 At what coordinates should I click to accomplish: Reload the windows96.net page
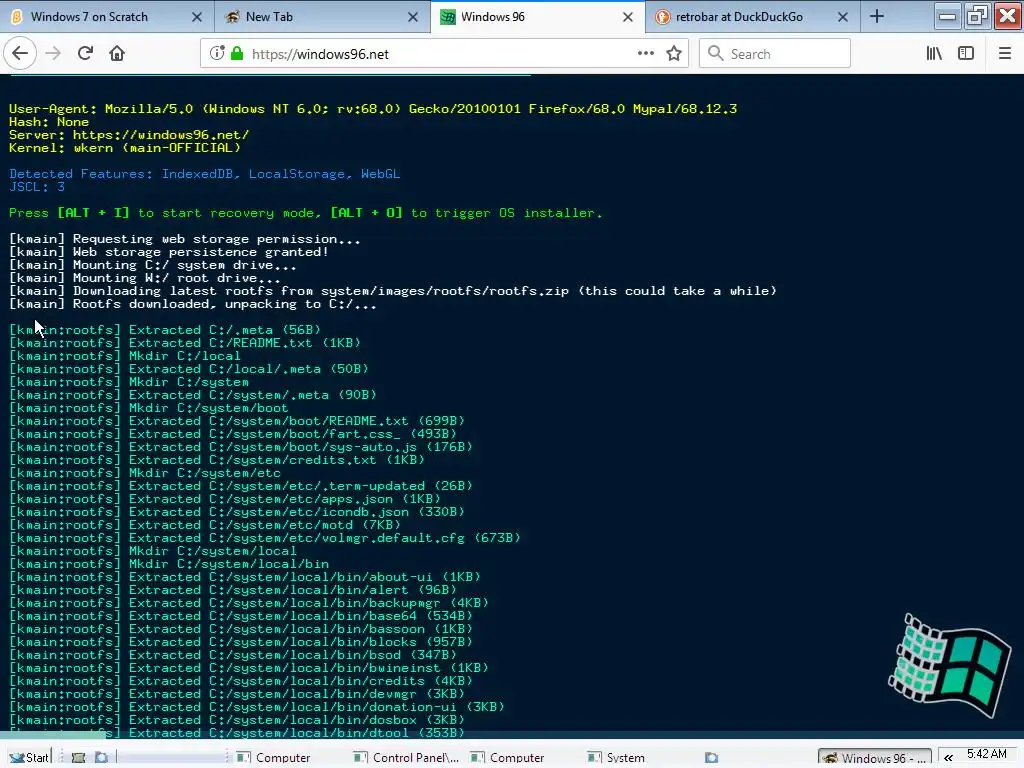click(x=86, y=54)
